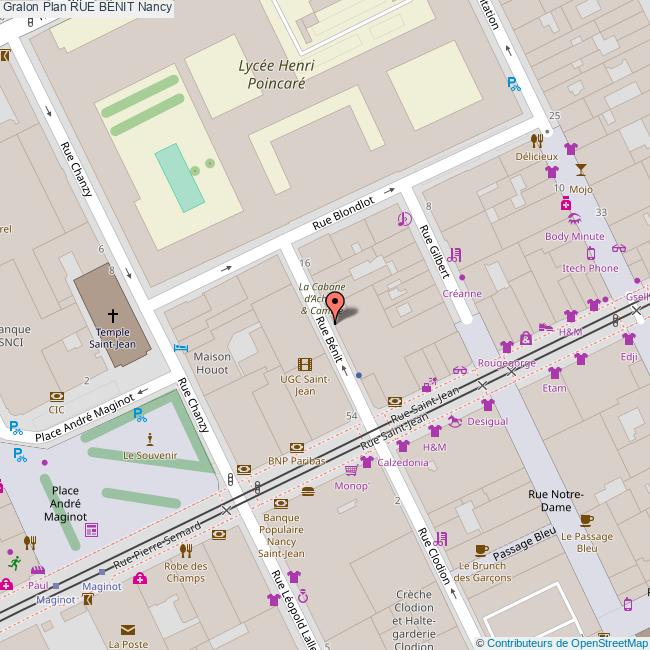Open the La Poste mail envelope icon

[127, 630]
